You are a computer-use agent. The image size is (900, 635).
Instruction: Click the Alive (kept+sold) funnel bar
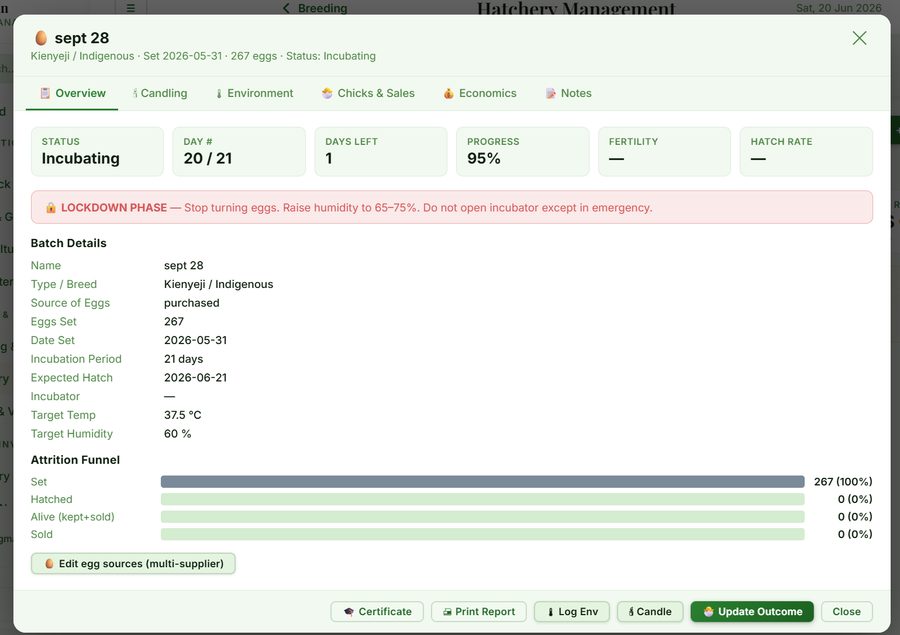[x=482, y=517]
